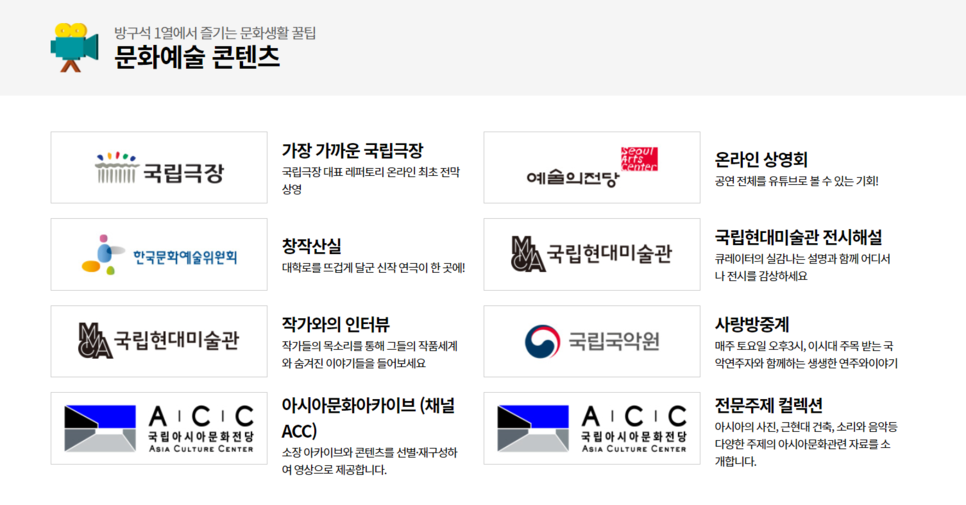Open the ACC logo card beside 아시아문화아카이브

click(159, 428)
